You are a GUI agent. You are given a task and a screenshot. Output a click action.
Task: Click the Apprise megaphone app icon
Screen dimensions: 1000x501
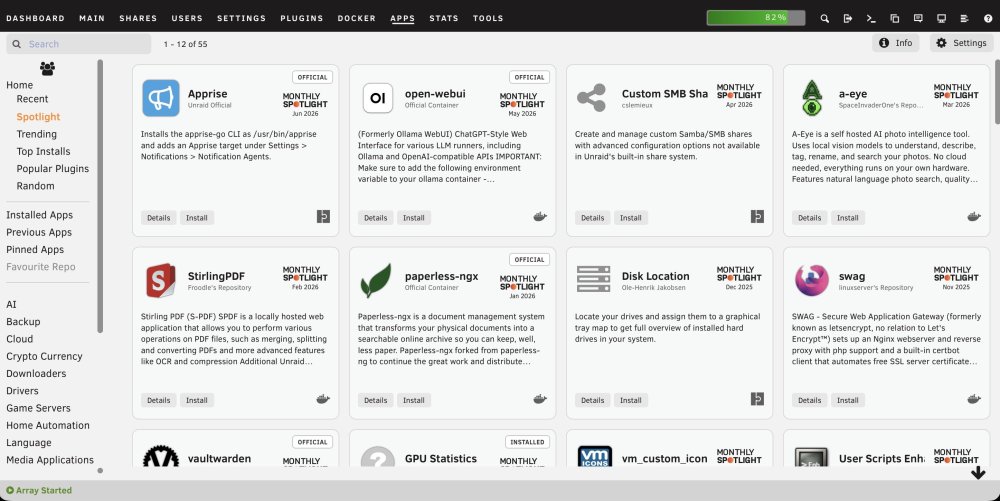[161, 98]
